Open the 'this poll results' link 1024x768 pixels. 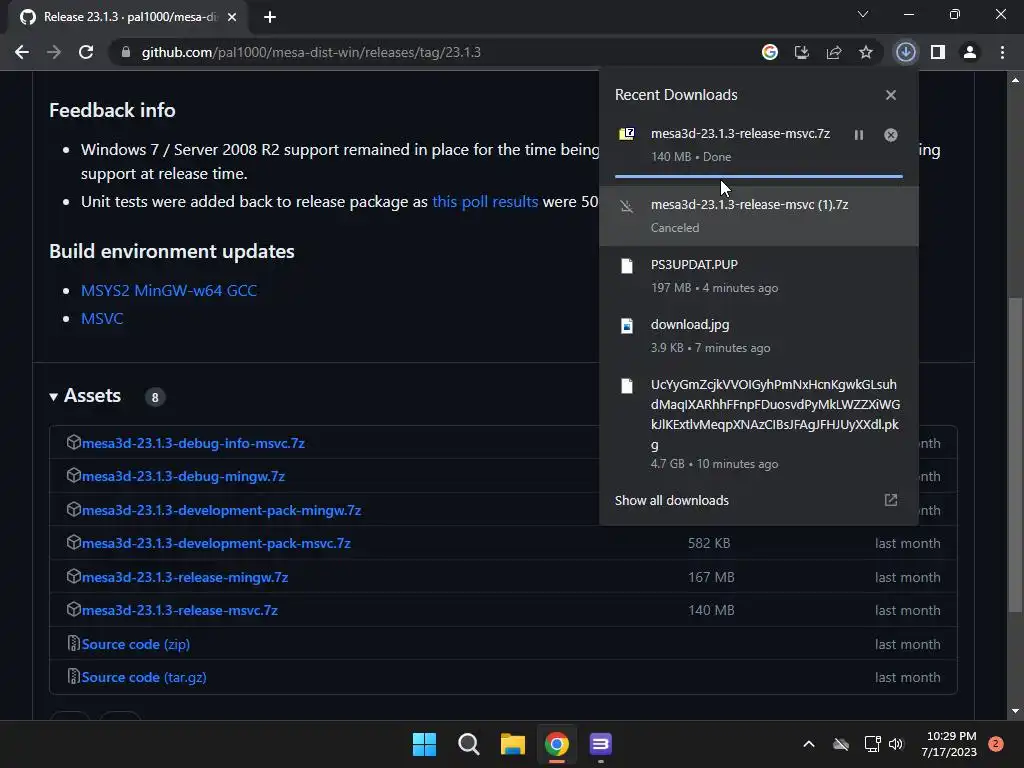485,202
